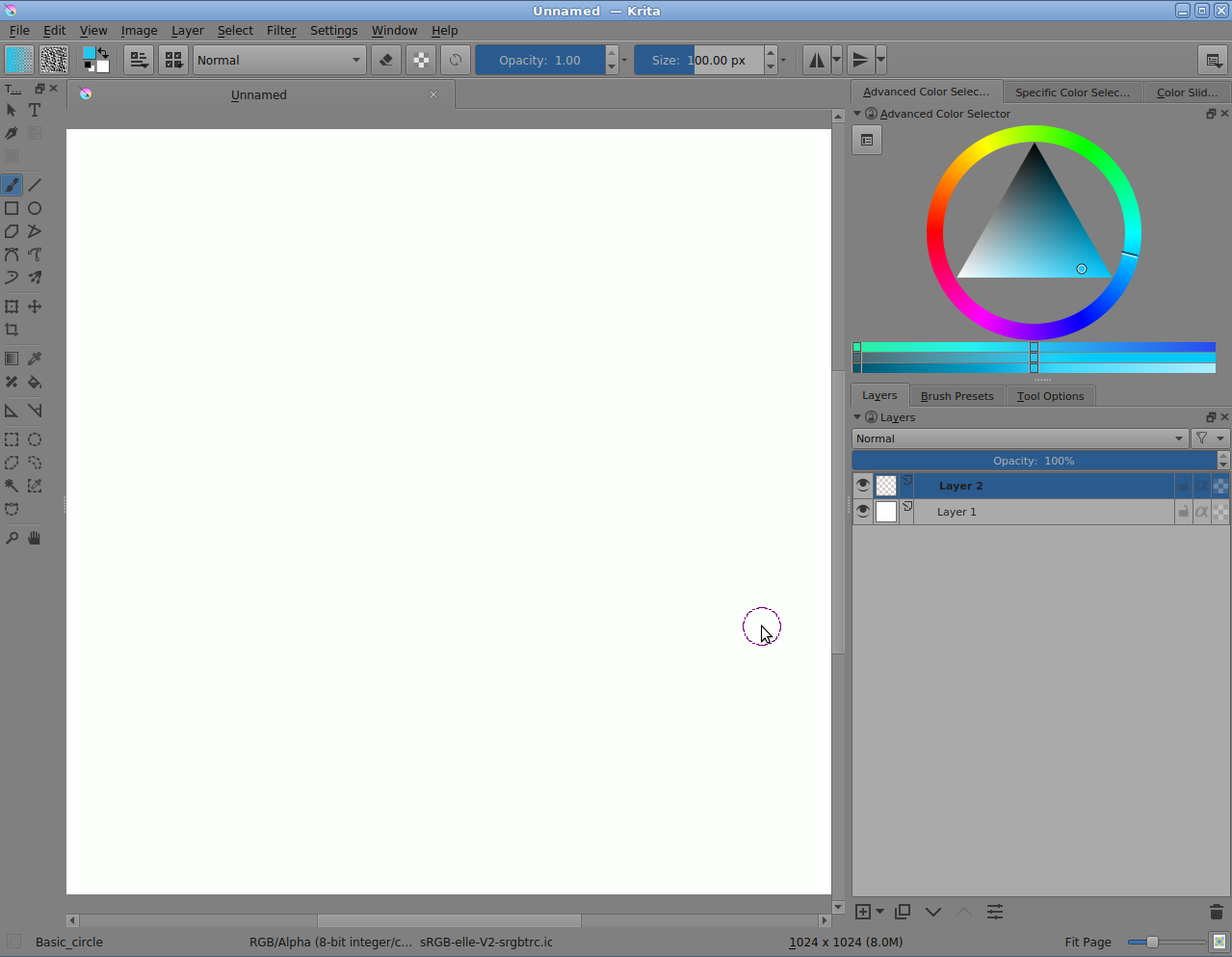Image resolution: width=1232 pixels, height=957 pixels.
Task: Select the Fill tool
Action: pos(35,382)
